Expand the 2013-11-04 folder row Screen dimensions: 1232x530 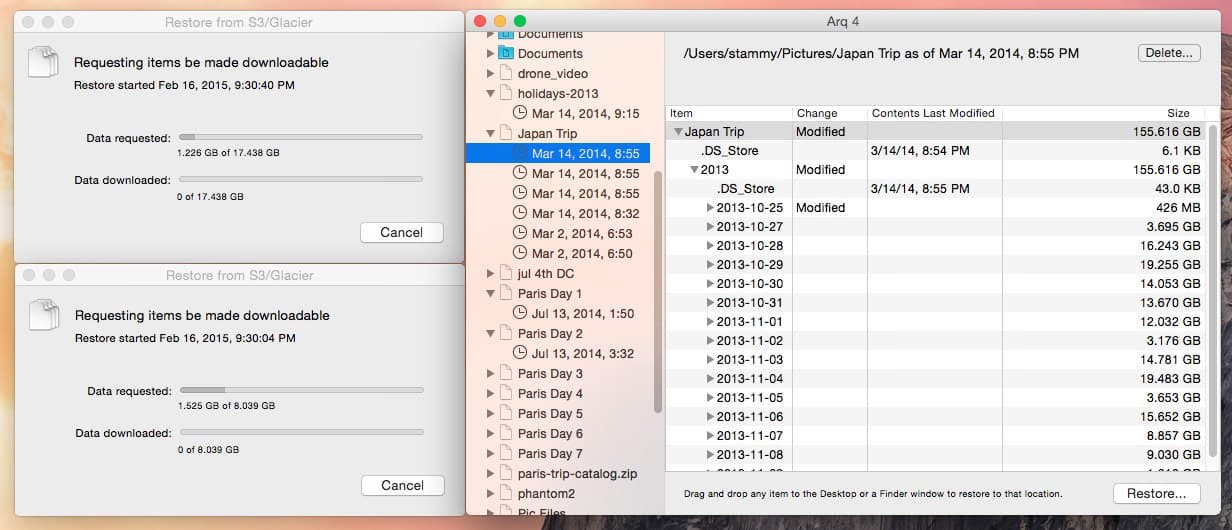pyautogui.click(x=711, y=378)
